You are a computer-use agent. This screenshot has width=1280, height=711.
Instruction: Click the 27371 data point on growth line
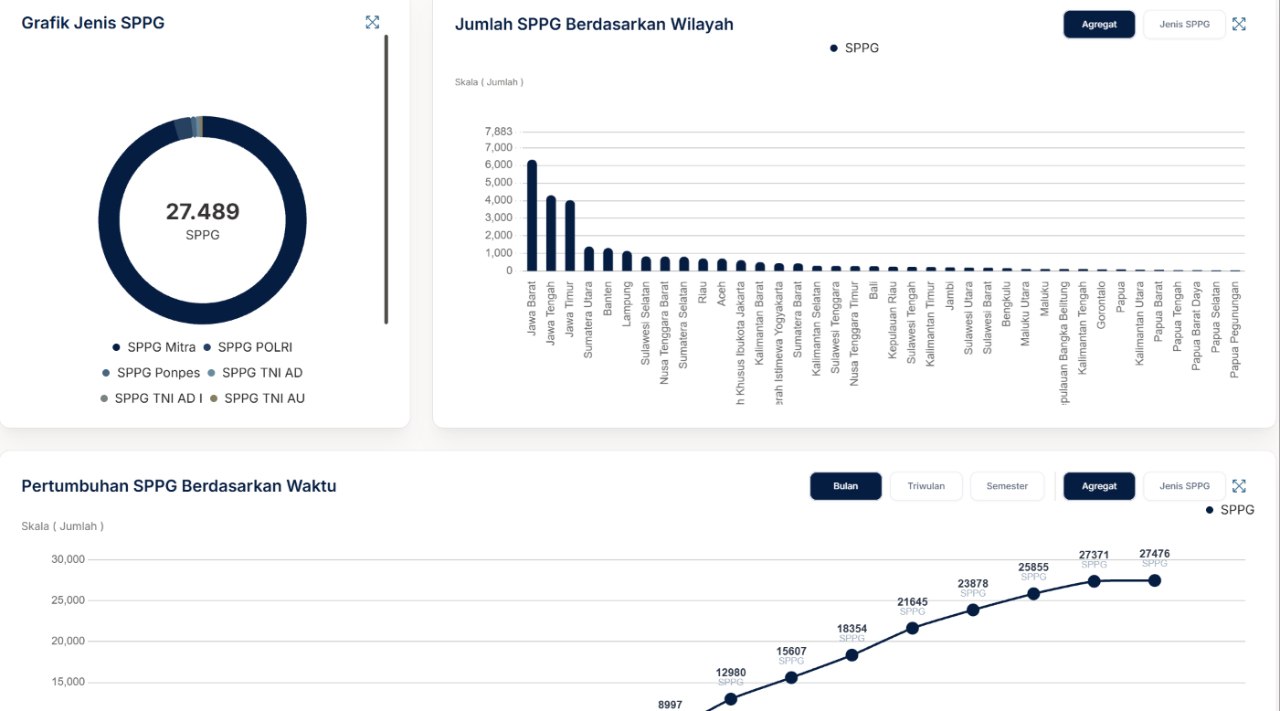pyautogui.click(x=1094, y=581)
